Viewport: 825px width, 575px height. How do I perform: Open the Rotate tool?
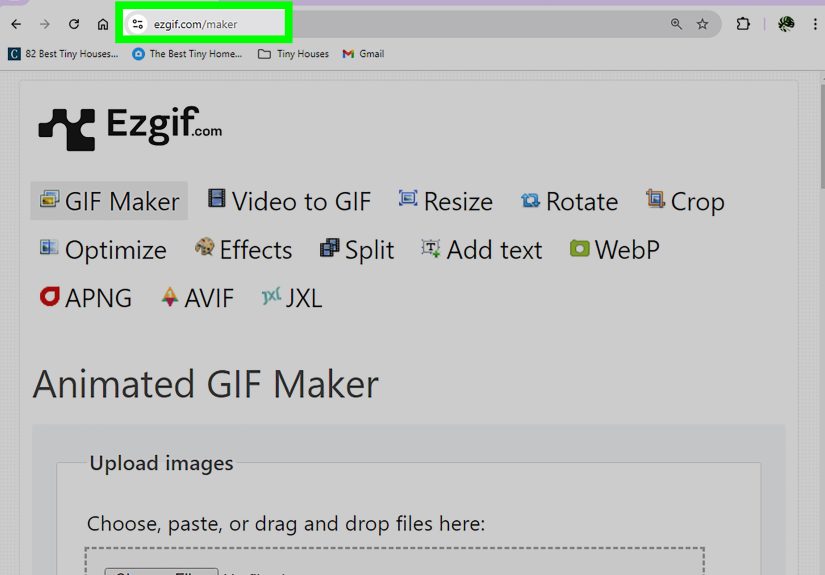click(x=569, y=201)
